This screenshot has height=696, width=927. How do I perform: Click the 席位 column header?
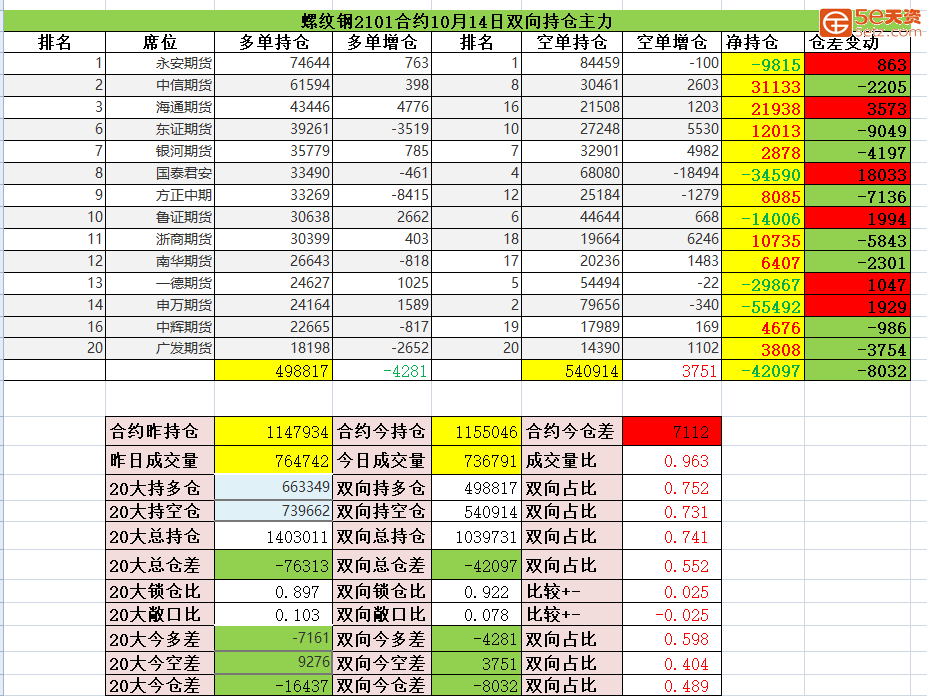tap(160, 43)
